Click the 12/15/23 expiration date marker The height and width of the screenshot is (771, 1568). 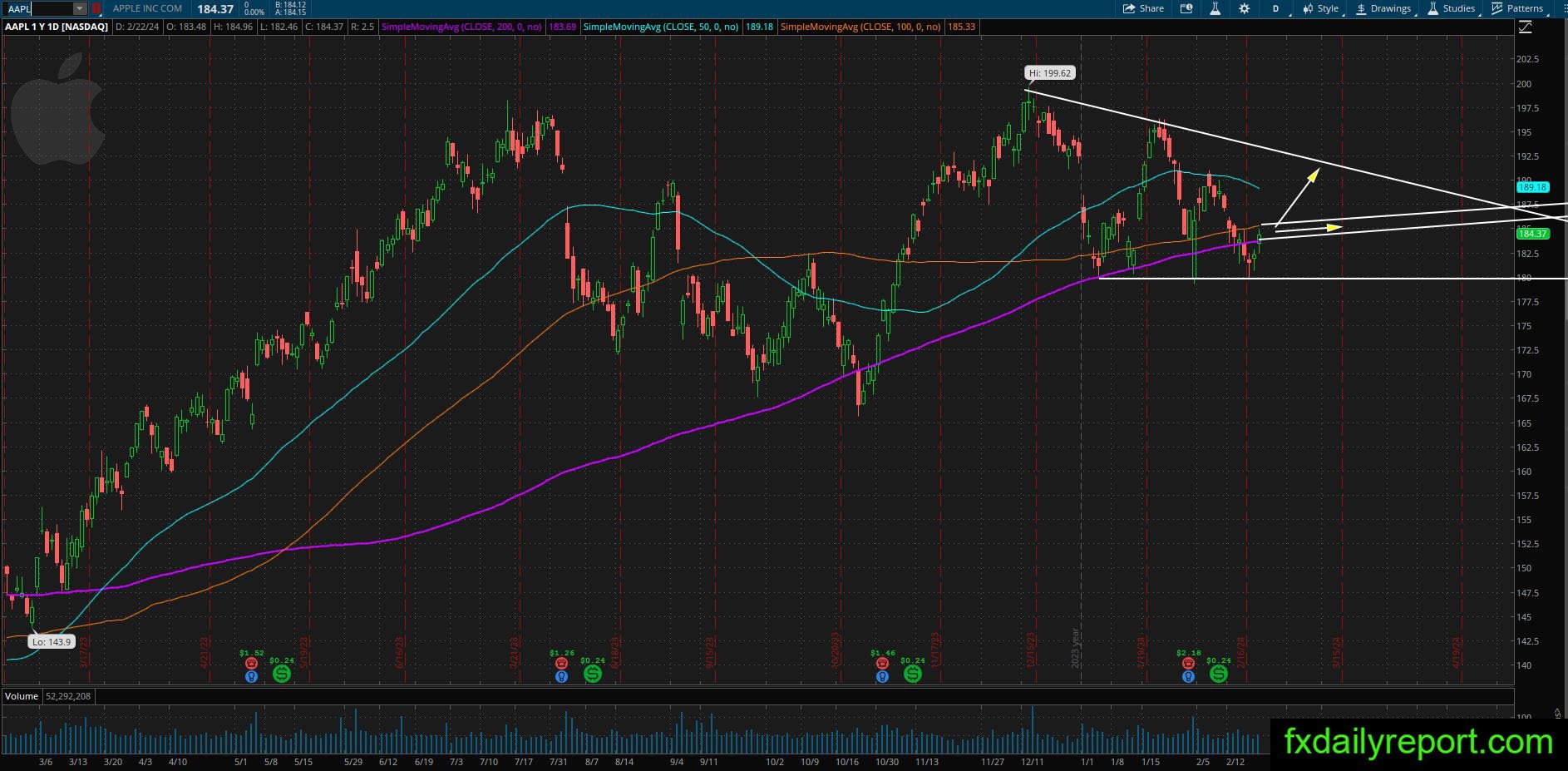tap(1031, 651)
